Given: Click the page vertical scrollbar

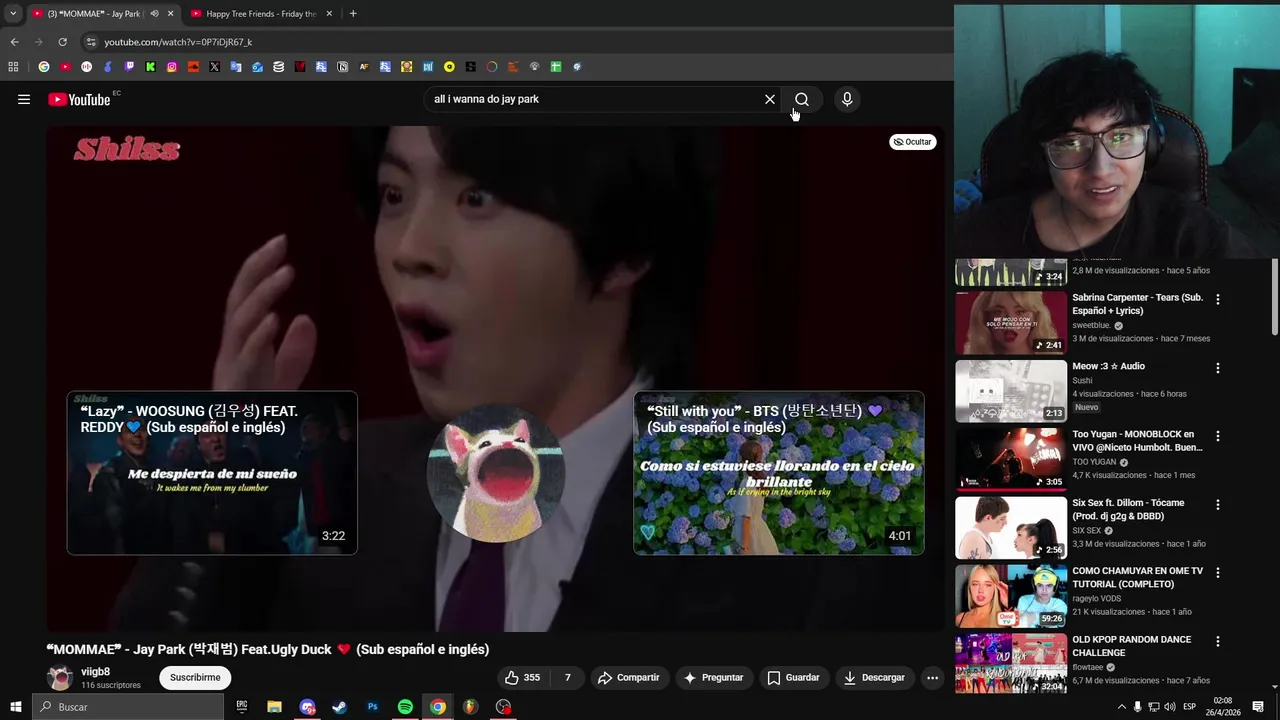Looking at the screenshot, I should coord(1274,296).
